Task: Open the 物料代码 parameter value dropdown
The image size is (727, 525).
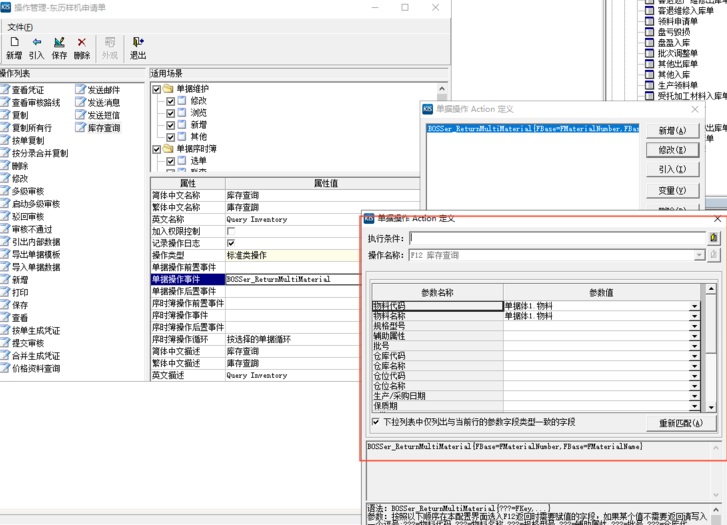Action: point(694,306)
